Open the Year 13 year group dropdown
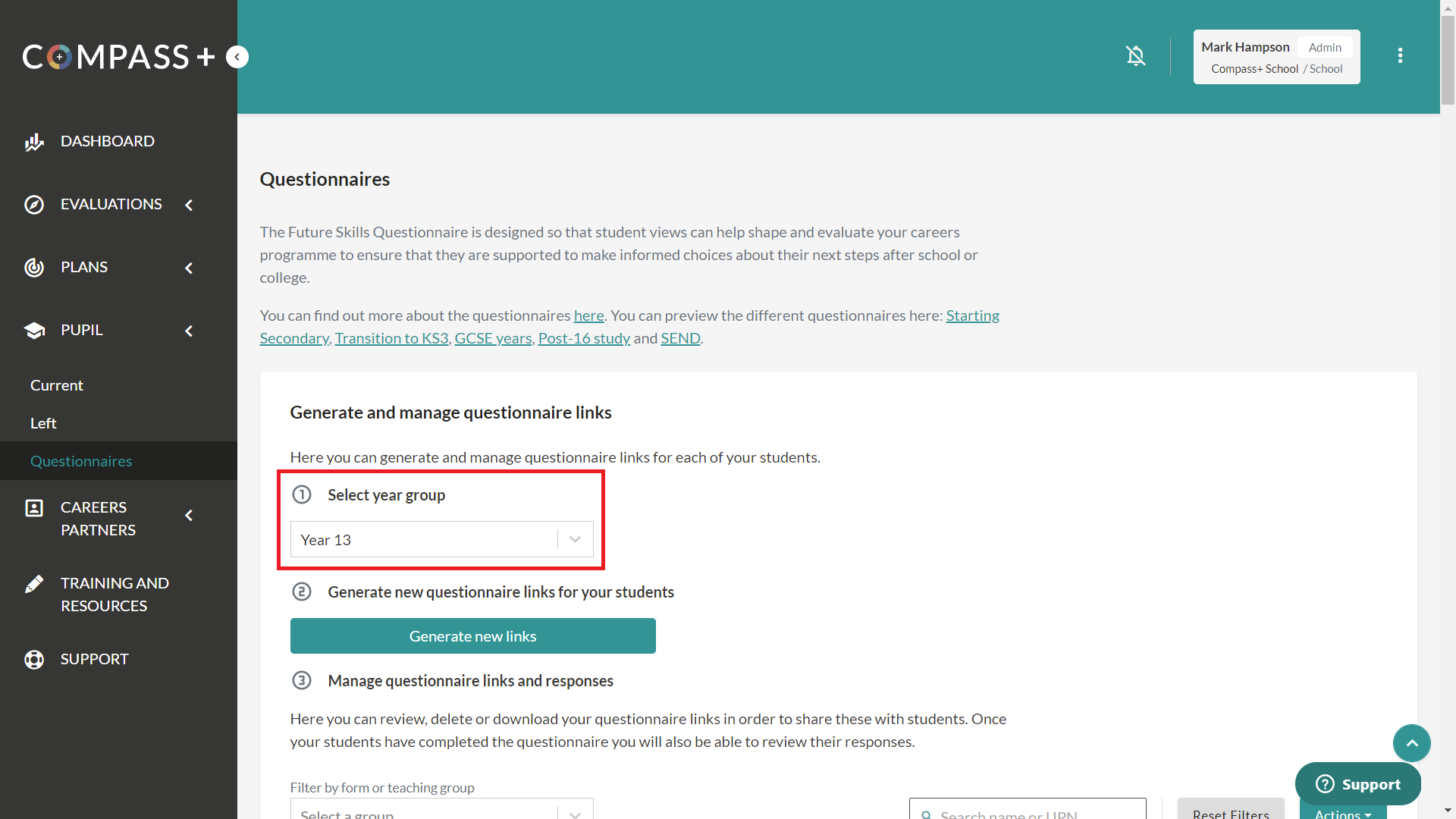 [441, 539]
